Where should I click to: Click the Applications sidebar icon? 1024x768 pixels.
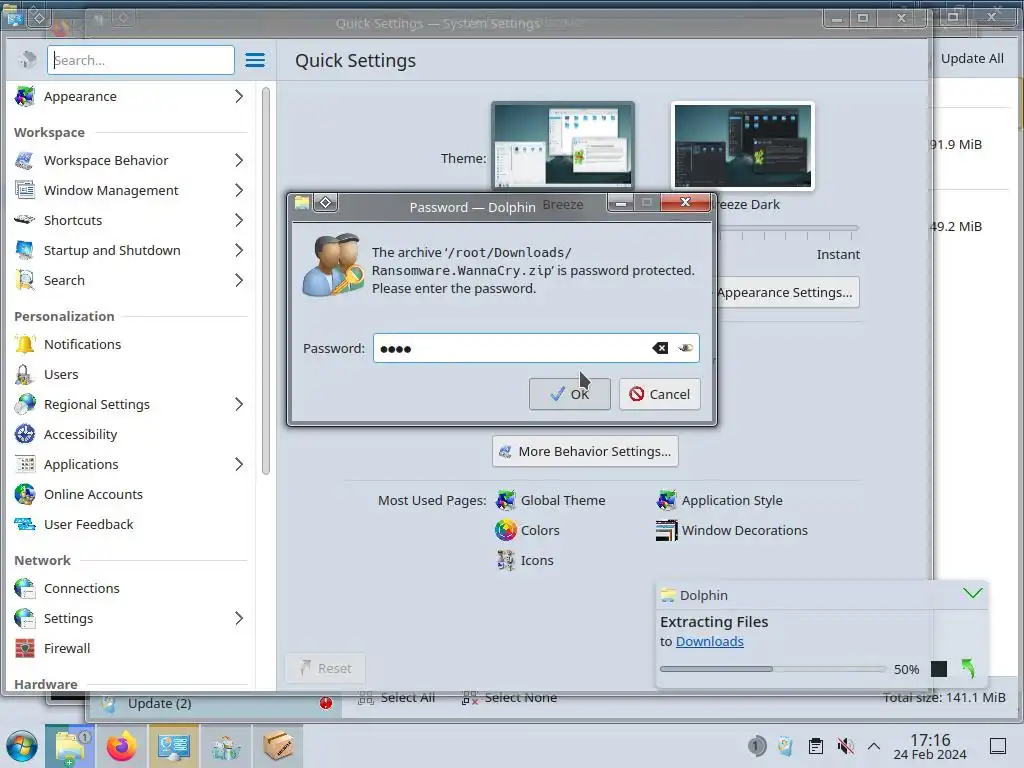coord(25,464)
